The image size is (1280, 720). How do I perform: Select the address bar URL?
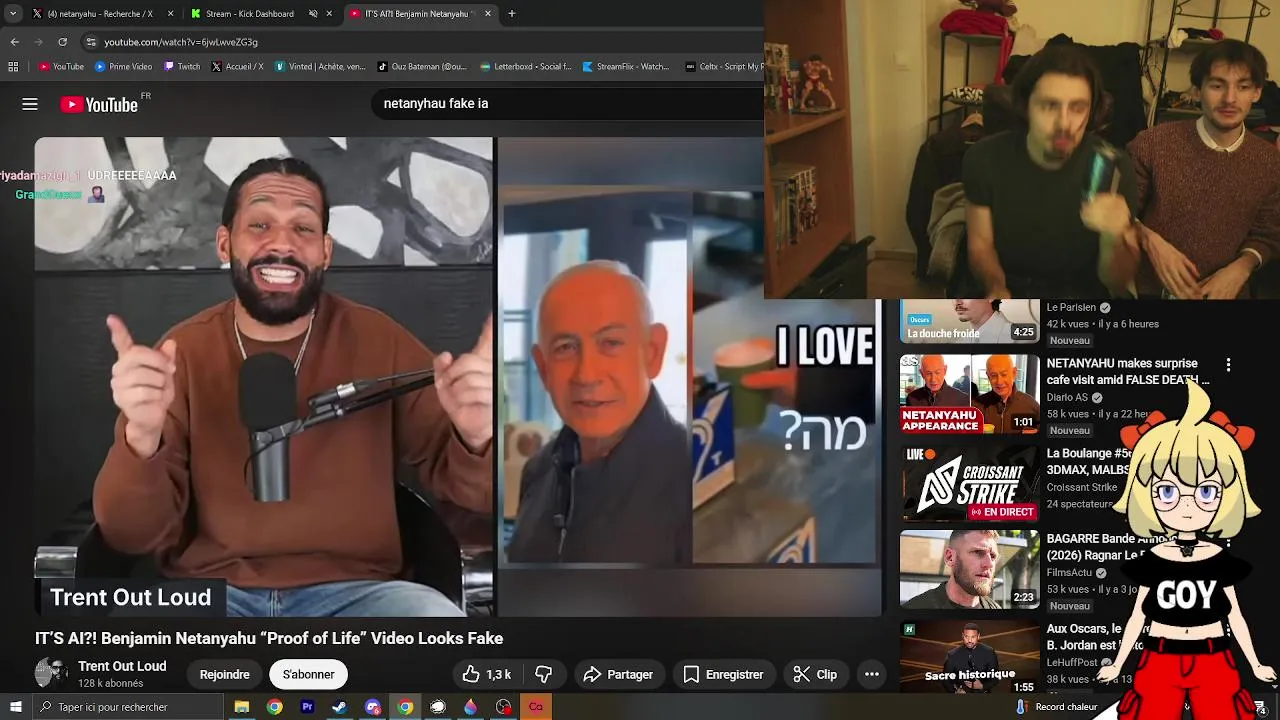pos(181,42)
